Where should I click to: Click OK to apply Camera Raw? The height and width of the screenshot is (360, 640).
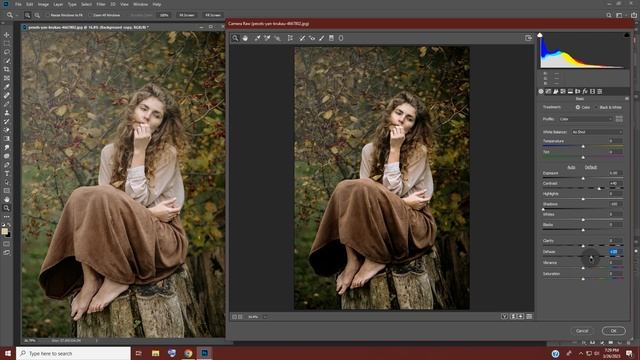613,331
